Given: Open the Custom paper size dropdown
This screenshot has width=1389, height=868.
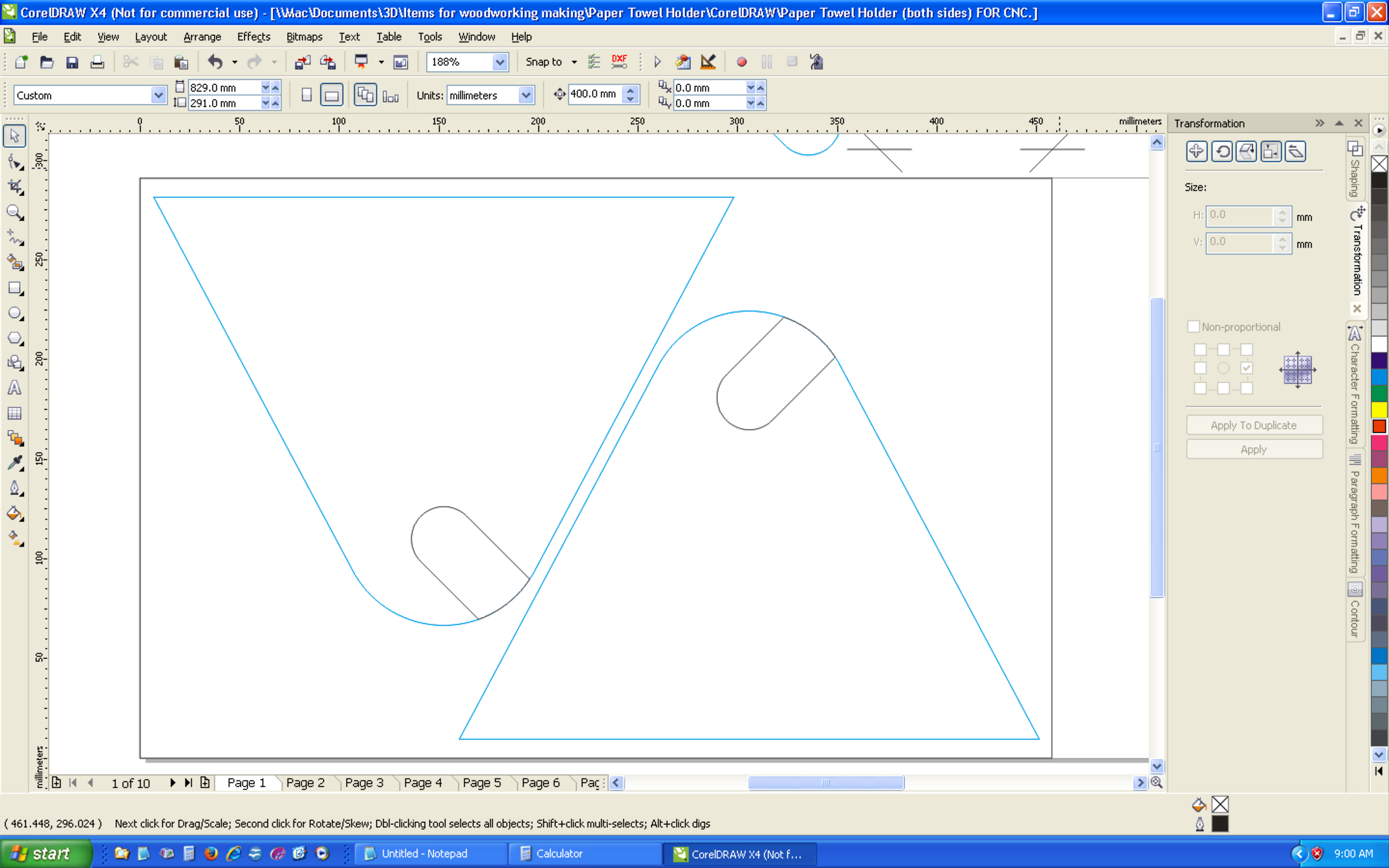Looking at the screenshot, I should coord(158,95).
